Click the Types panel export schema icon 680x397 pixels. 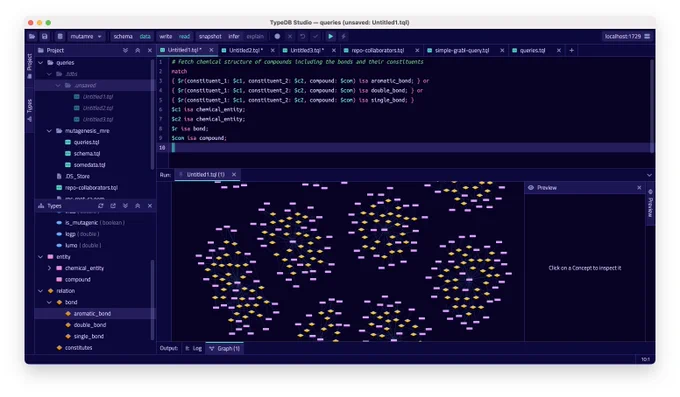pos(113,206)
